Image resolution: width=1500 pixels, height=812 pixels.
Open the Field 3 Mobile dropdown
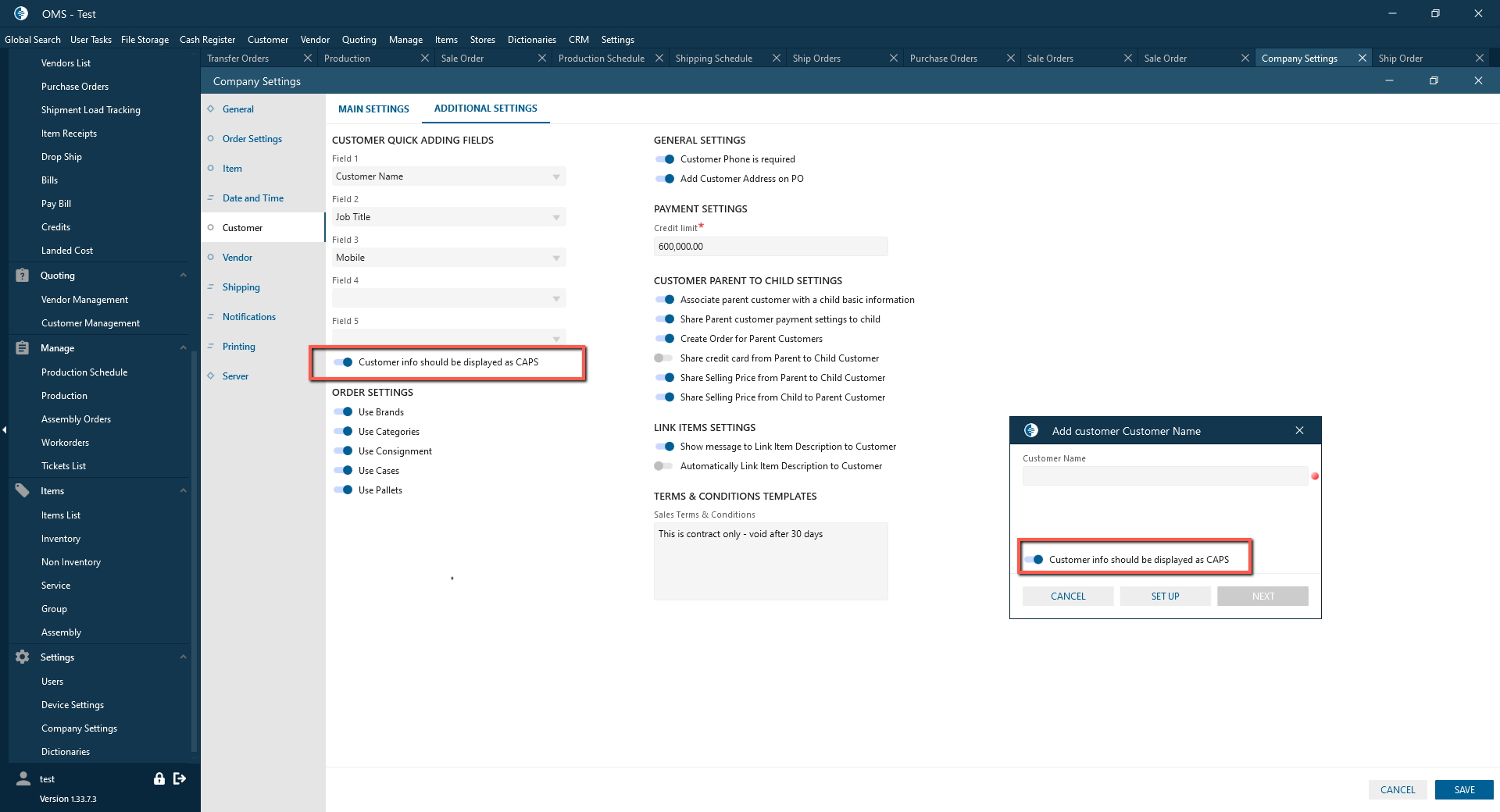(x=448, y=258)
